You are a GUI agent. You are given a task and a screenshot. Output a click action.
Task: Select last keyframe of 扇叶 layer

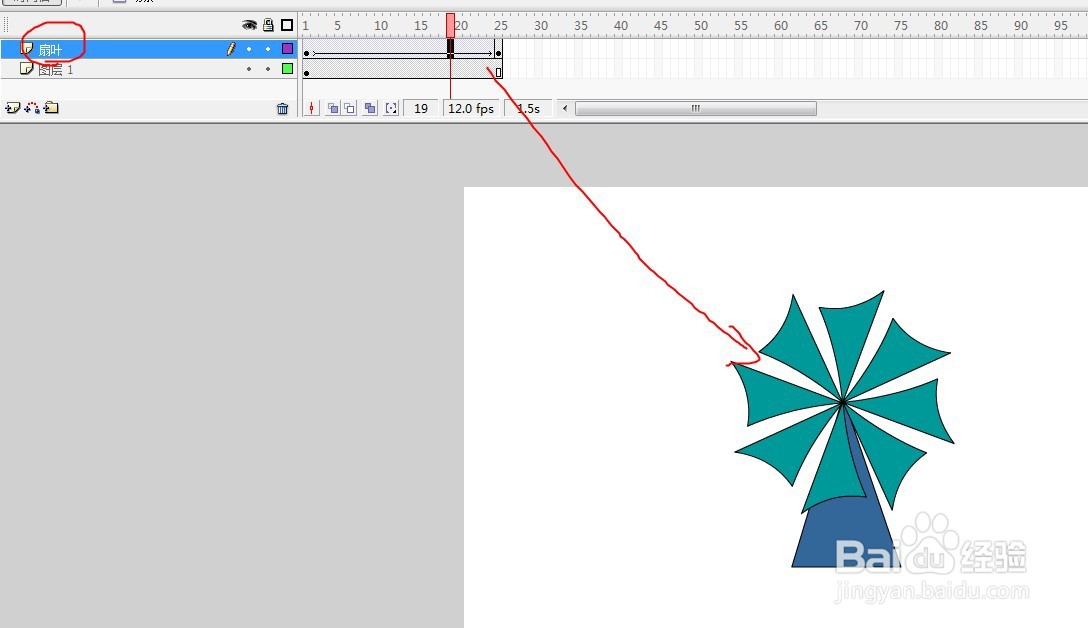click(498, 50)
